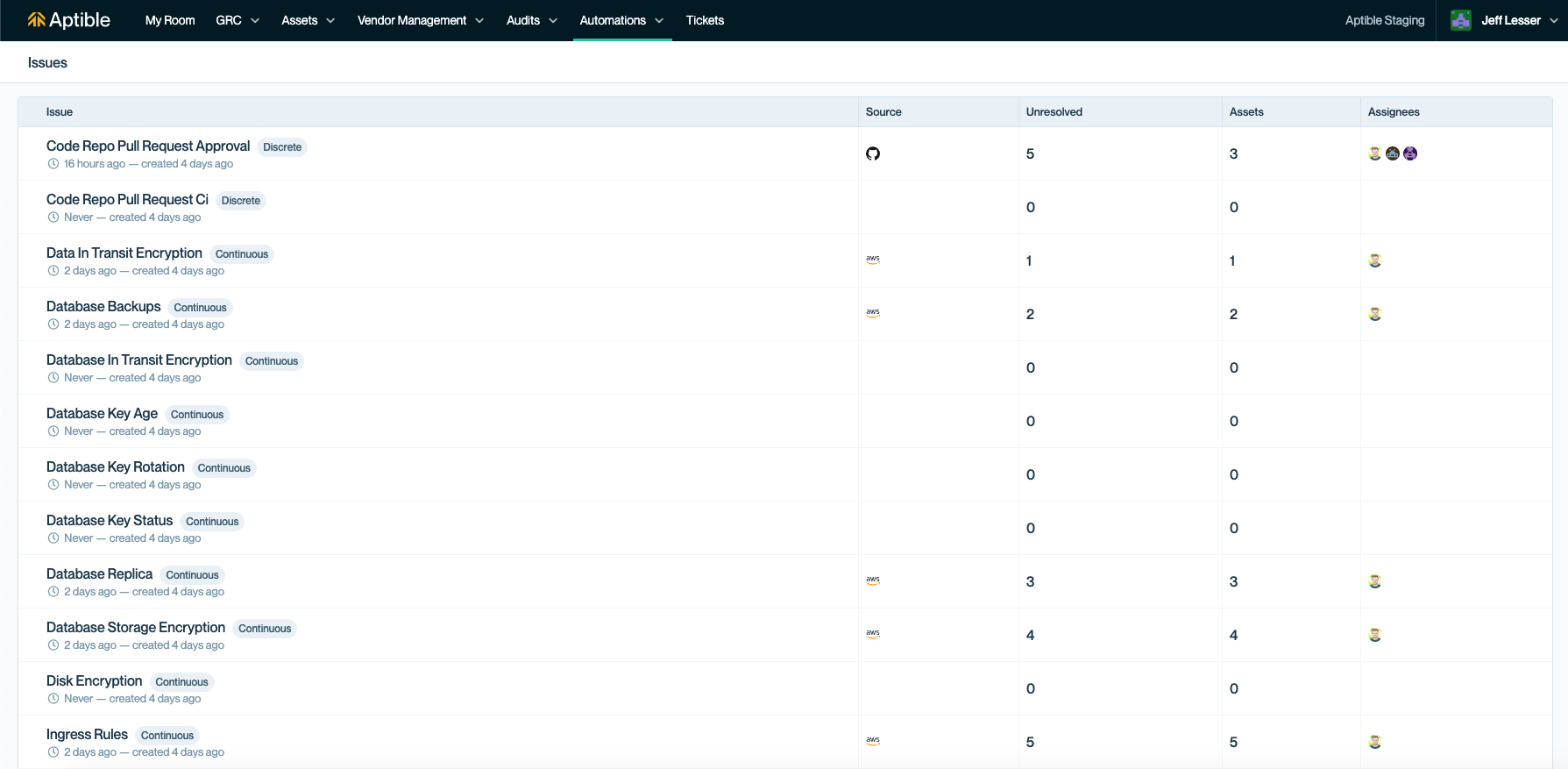Open the Disk Encryption issue

(95, 680)
